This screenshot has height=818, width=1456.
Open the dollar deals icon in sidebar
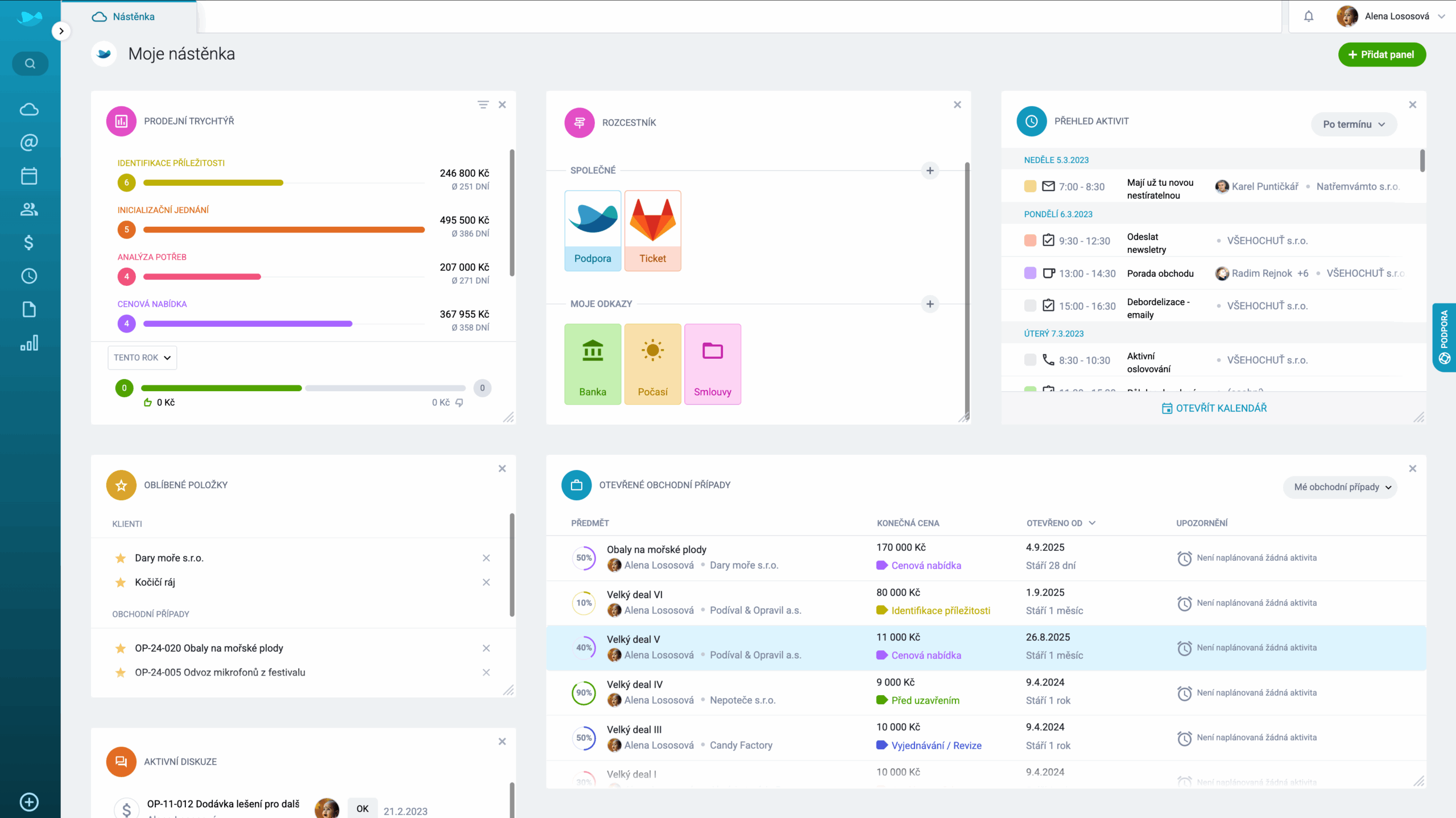click(x=29, y=243)
